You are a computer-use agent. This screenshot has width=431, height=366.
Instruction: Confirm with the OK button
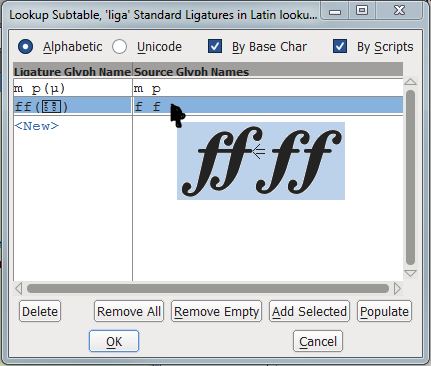click(x=114, y=341)
